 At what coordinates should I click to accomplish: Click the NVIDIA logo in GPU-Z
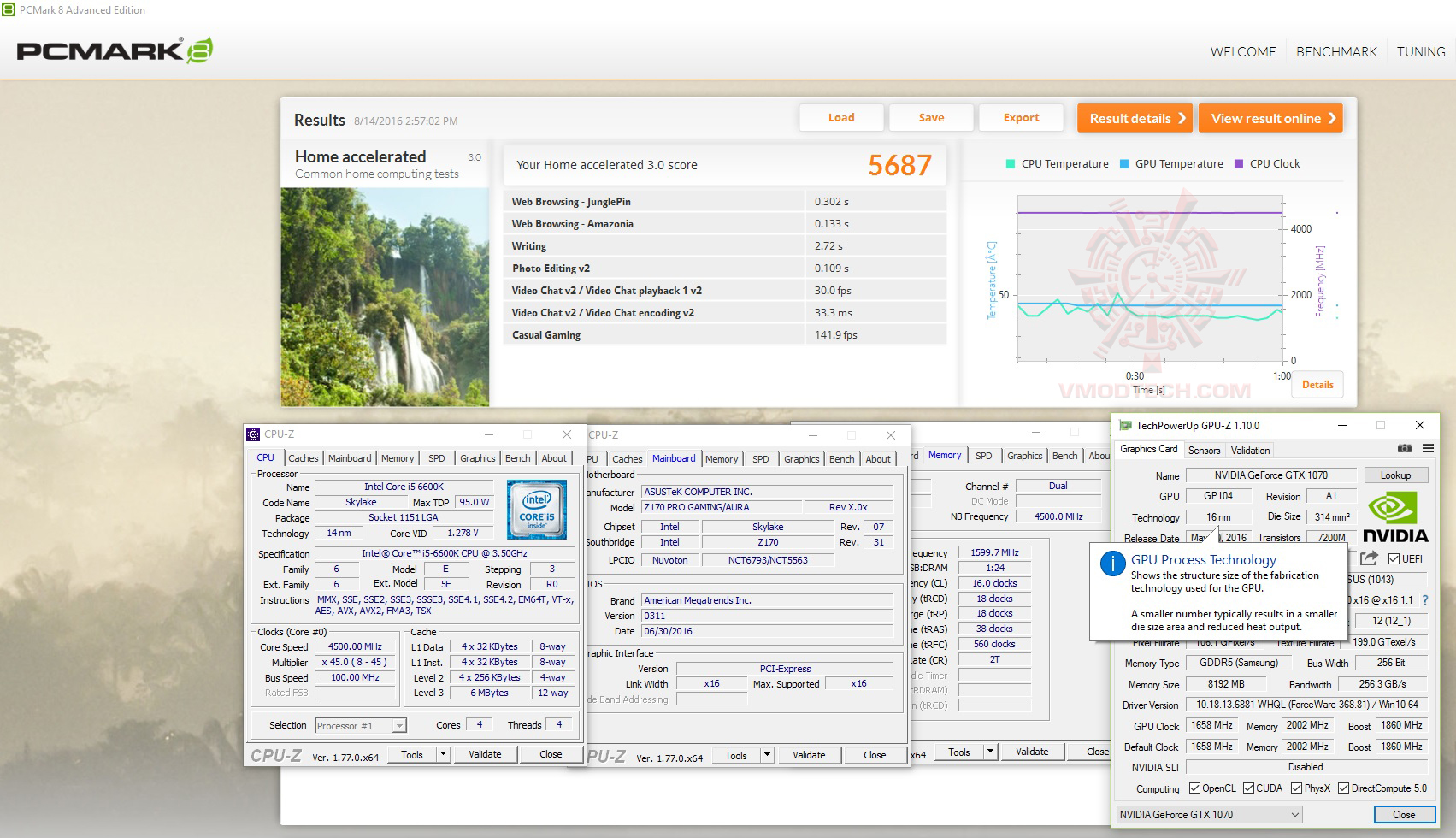[x=1395, y=517]
